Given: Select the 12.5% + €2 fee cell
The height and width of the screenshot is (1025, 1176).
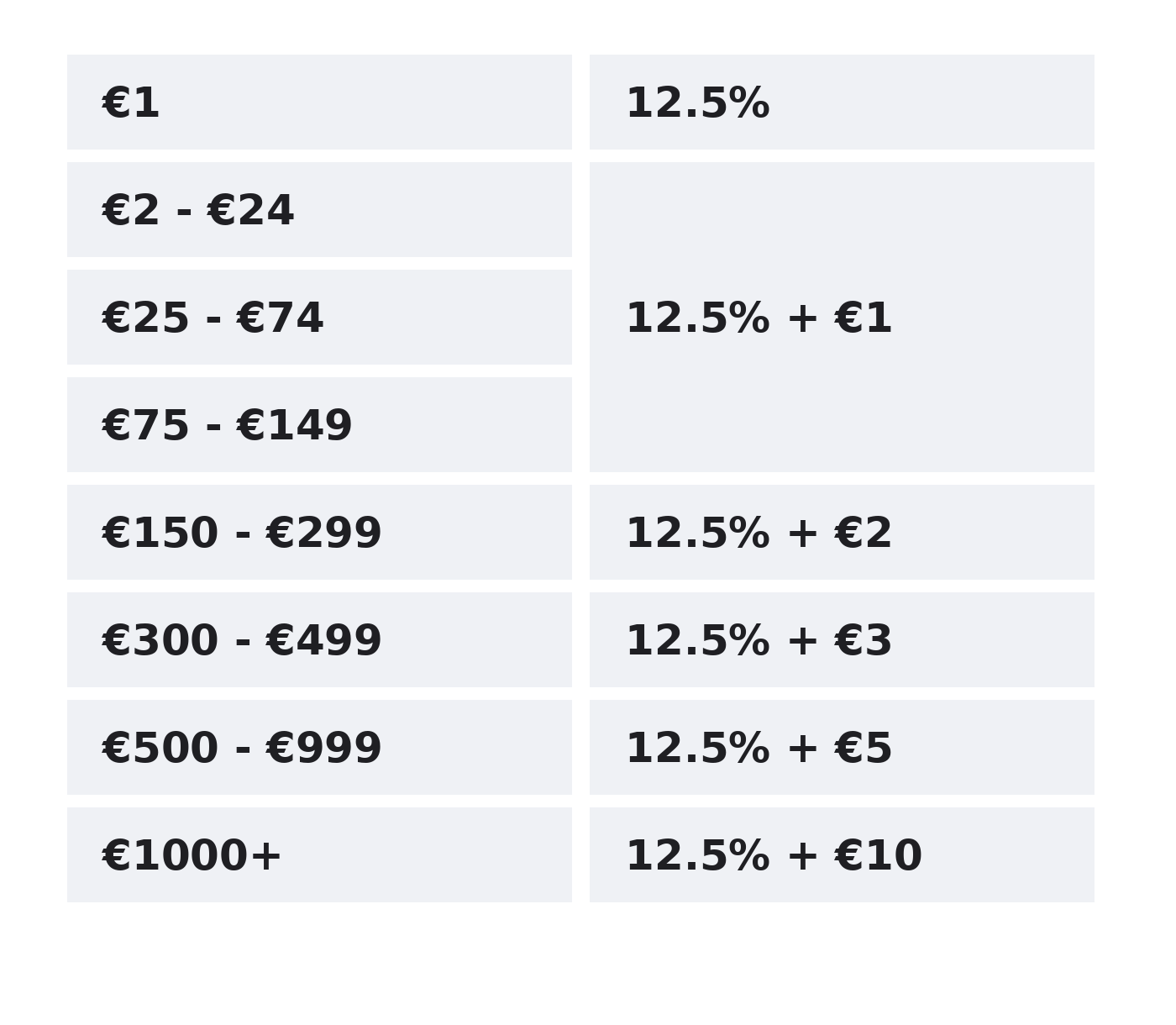Looking at the screenshot, I should pyautogui.click(x=842, y=533).
